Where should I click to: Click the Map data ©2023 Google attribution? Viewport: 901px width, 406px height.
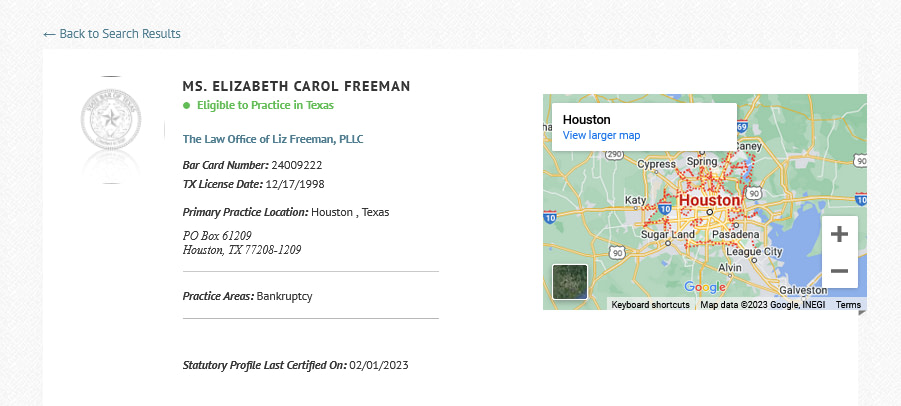[763, 305]
